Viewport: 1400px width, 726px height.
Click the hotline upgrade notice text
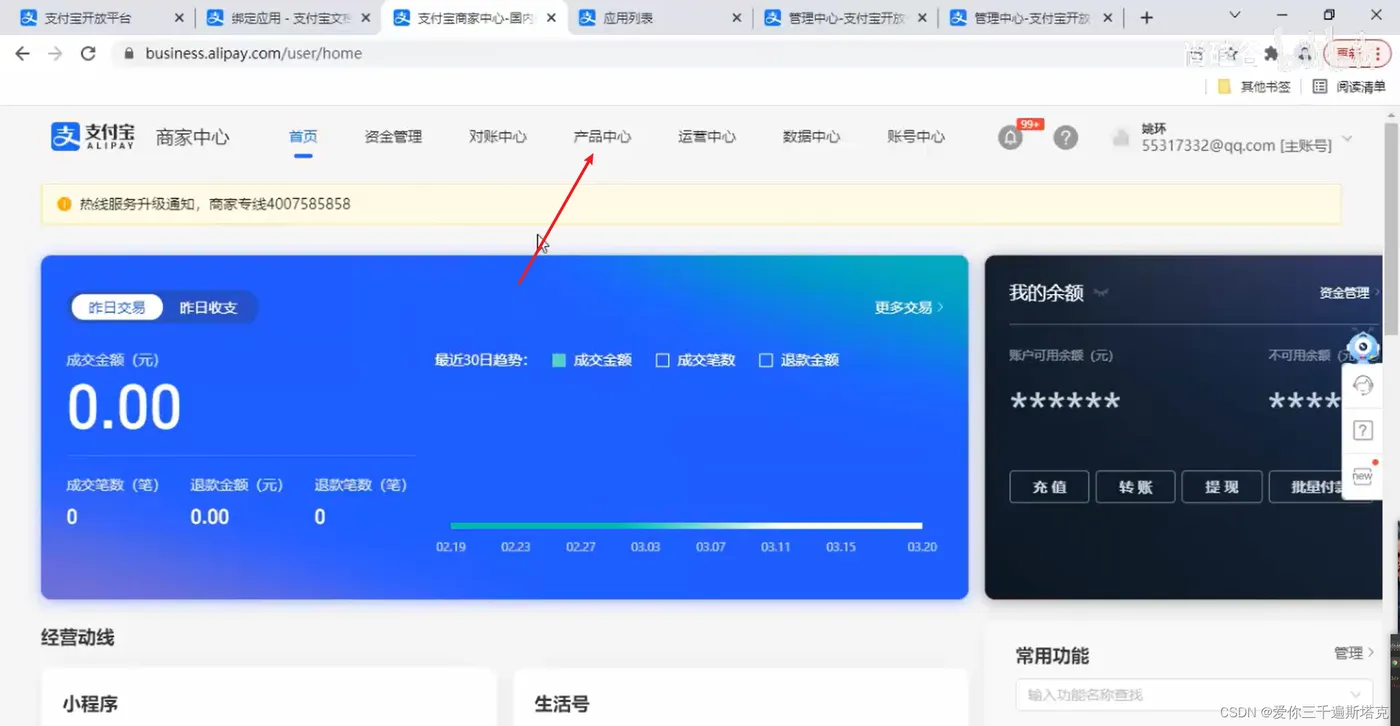pyautogui.click(x=215, y=204)
